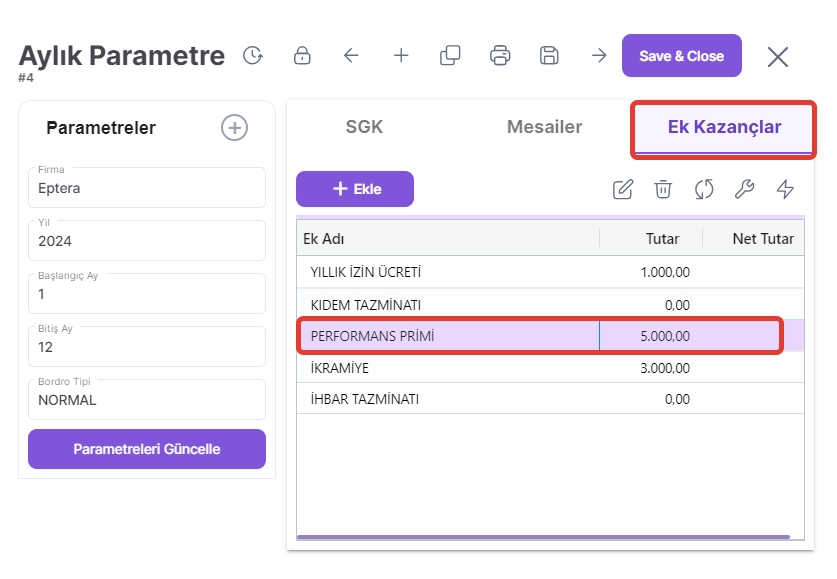
Task: Save with the floppy disk icon
Action: click(549, 56)
